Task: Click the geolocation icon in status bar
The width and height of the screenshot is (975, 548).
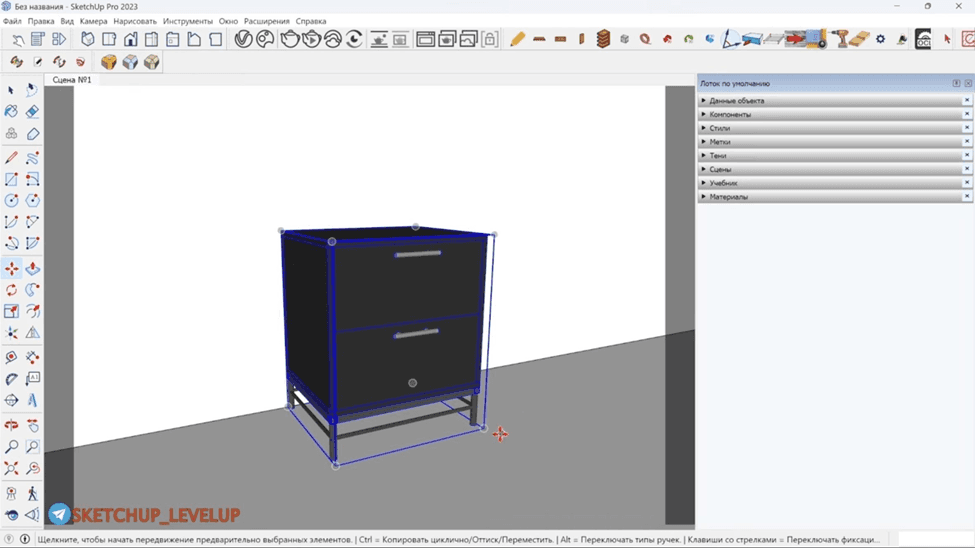Action: tap(9, 539)
